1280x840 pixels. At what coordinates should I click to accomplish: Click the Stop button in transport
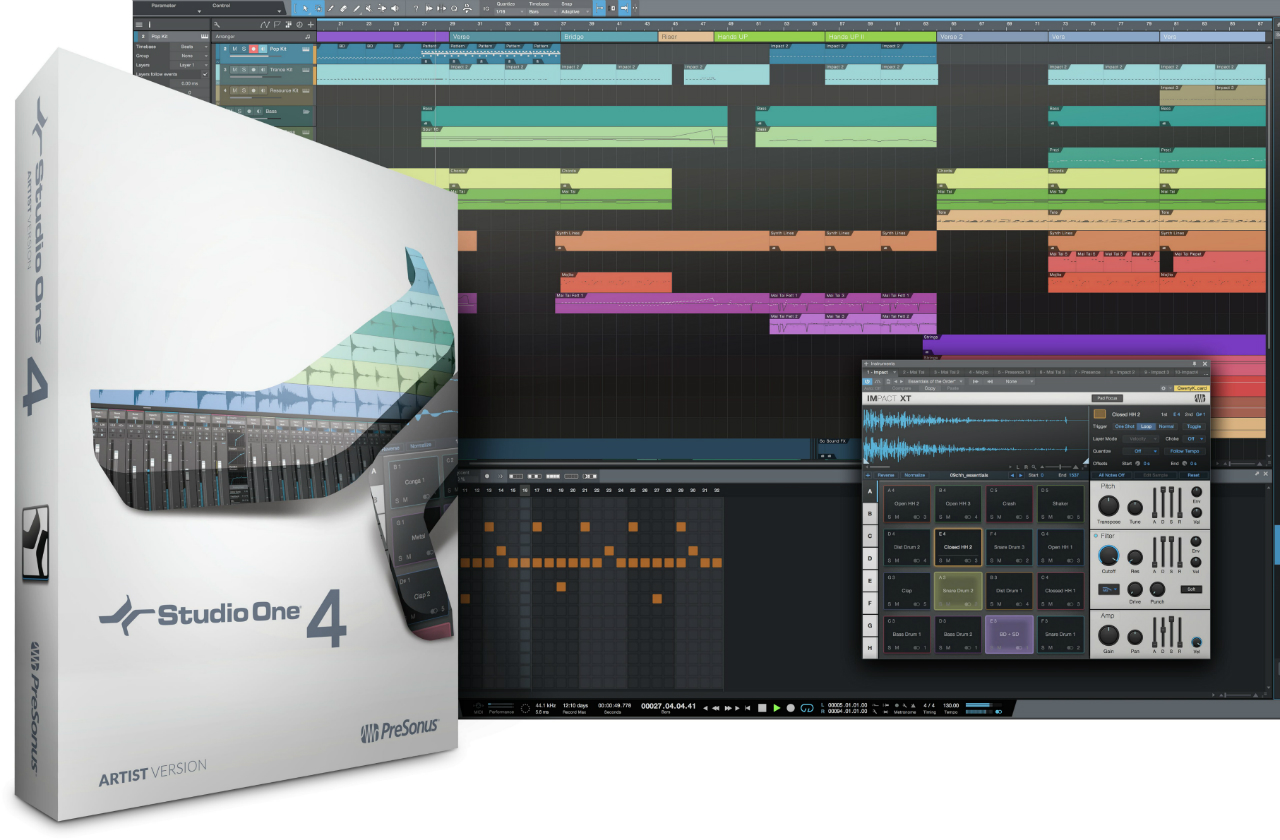coord(762,707)
